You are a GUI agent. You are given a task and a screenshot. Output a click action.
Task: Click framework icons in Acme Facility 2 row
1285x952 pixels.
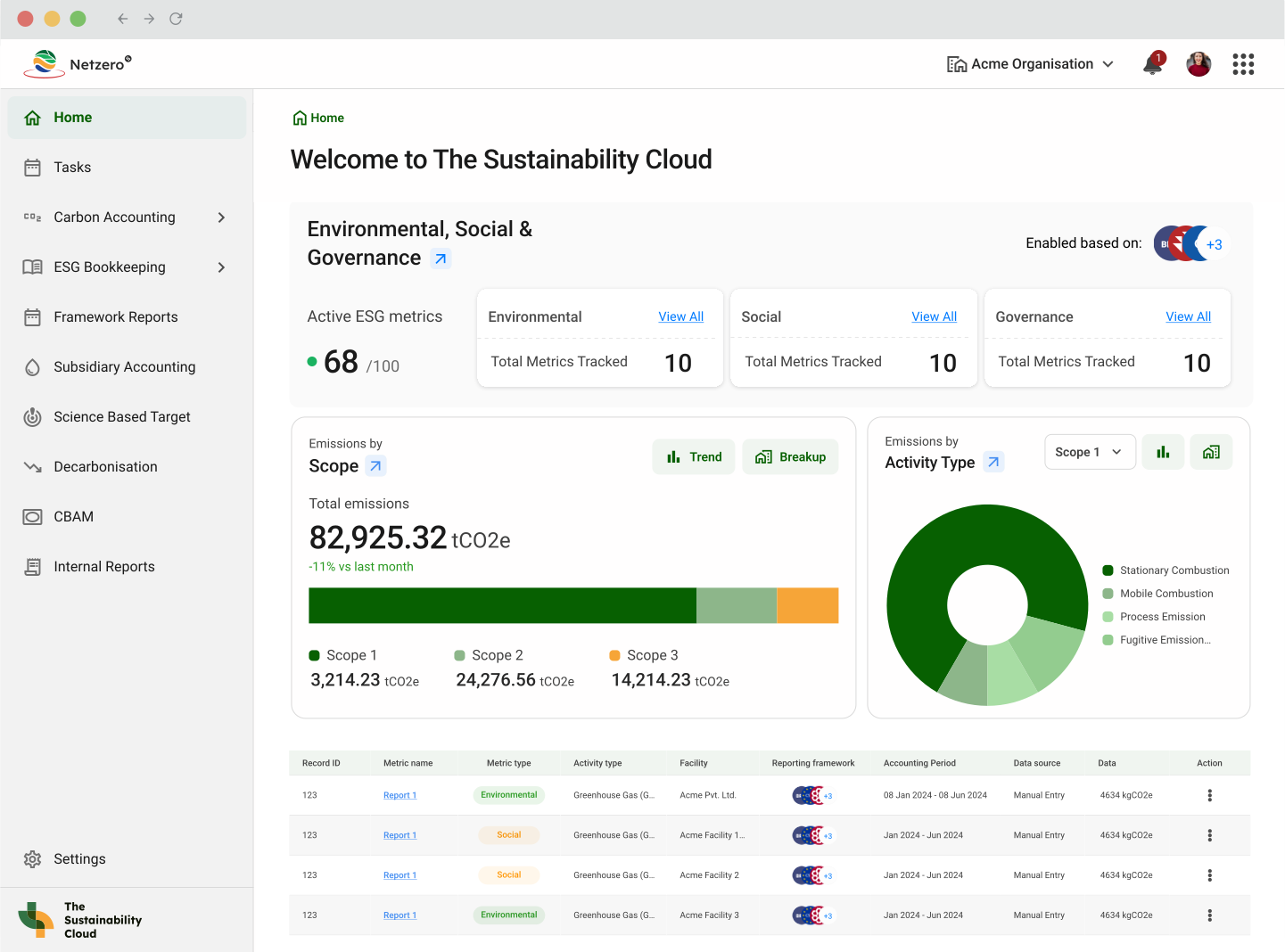(x=812, y=875)
